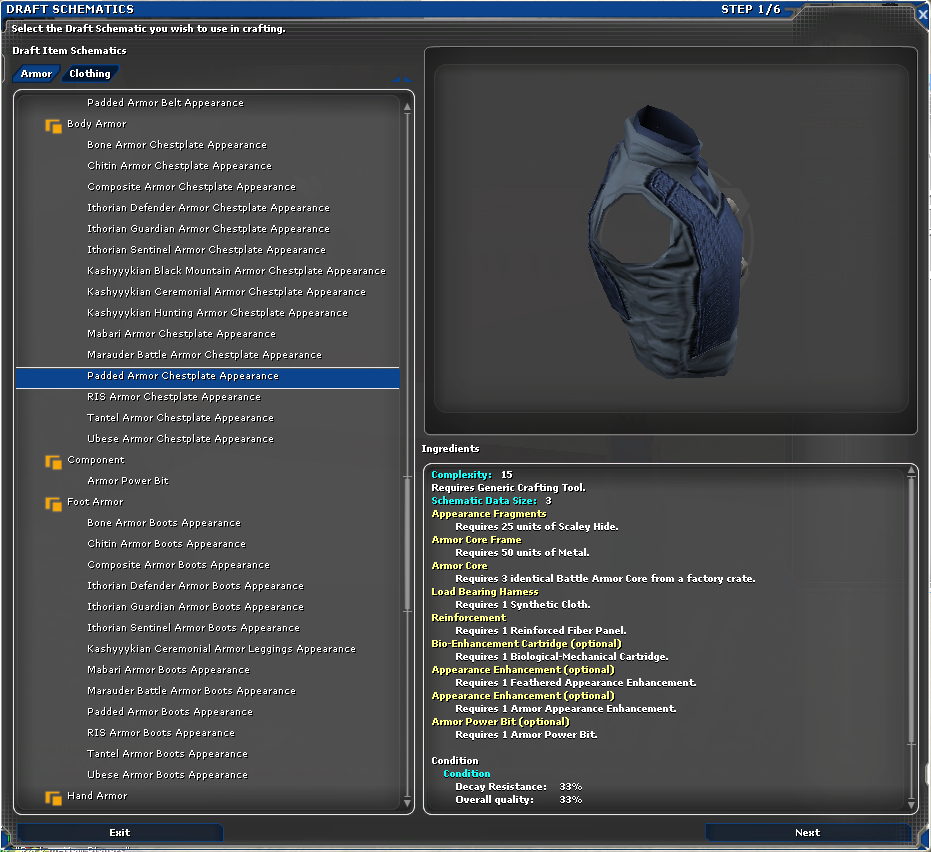Viewport: 931px width, 852px height.
Task: Select Ubese Armor Chestplate Appearance
Action: tap(180, 439)
